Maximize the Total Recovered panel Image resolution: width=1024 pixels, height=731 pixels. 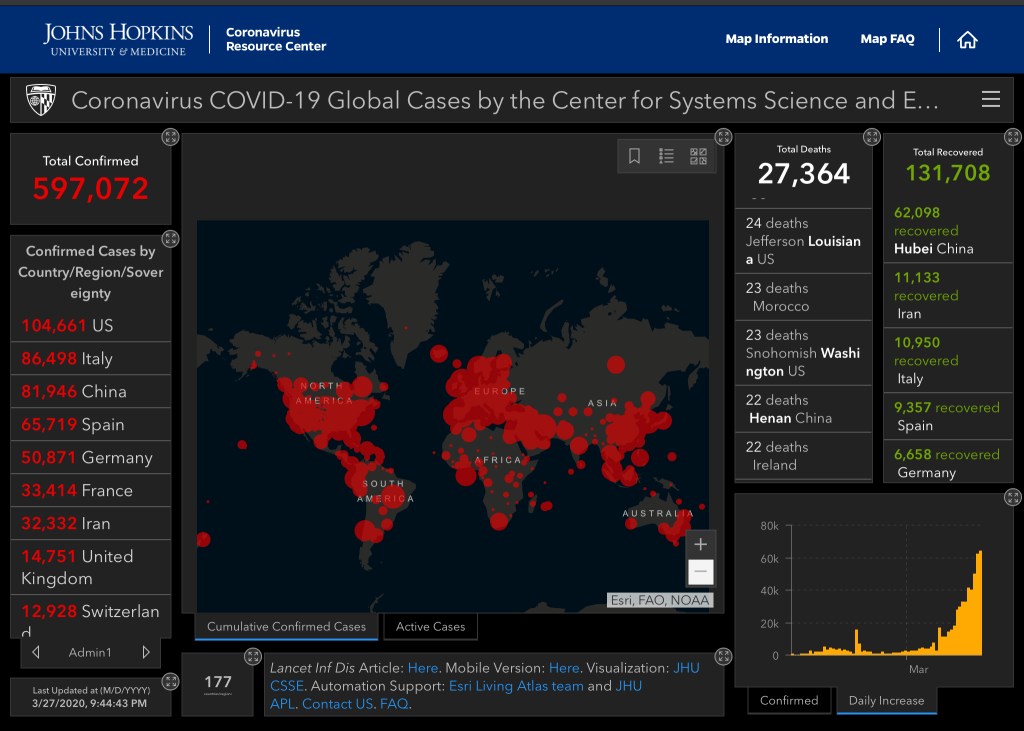pos(1012,136)
